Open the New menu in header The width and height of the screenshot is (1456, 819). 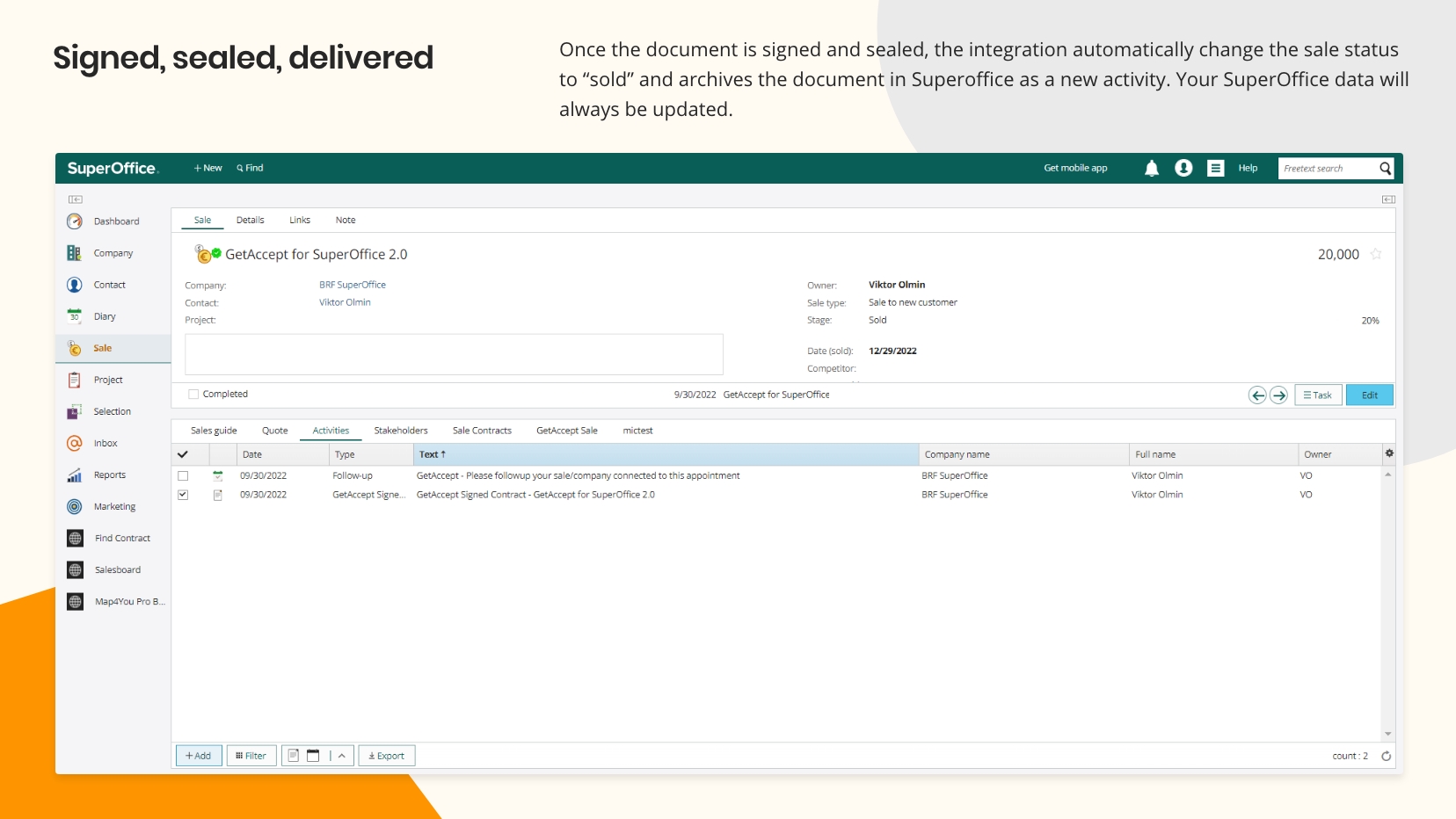(208, 168)
